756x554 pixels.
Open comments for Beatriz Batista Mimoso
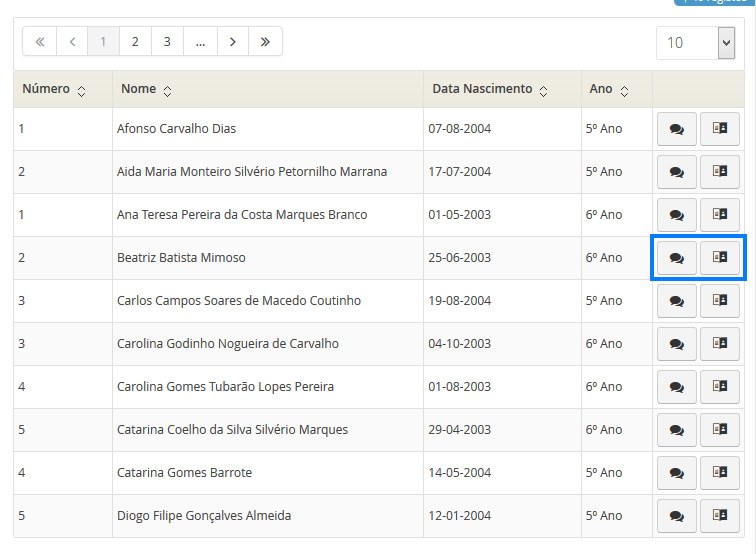[676, 258]
